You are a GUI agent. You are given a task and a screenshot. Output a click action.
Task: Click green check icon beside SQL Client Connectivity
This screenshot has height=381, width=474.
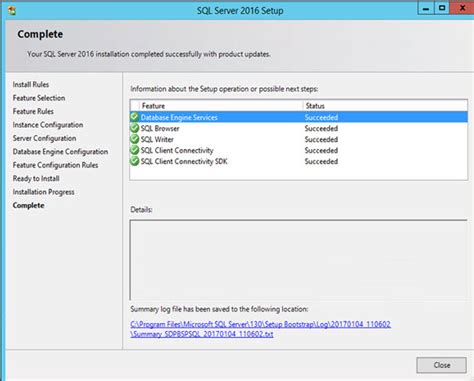[x=134, y=150]
